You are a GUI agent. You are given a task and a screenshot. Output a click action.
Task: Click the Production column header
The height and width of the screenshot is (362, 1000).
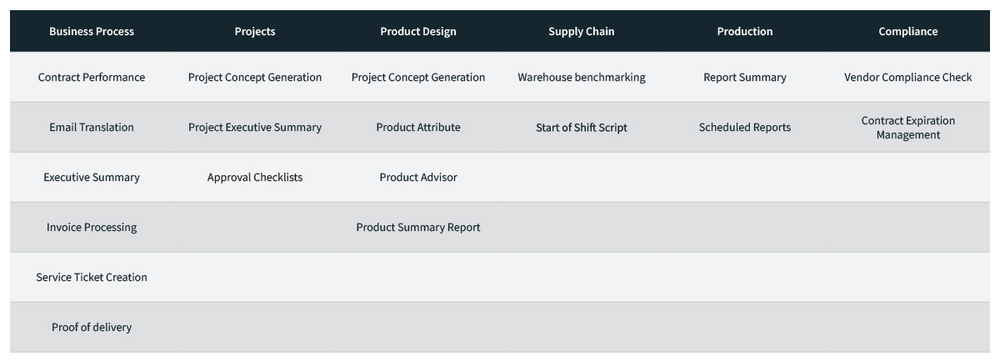(745, 31)
